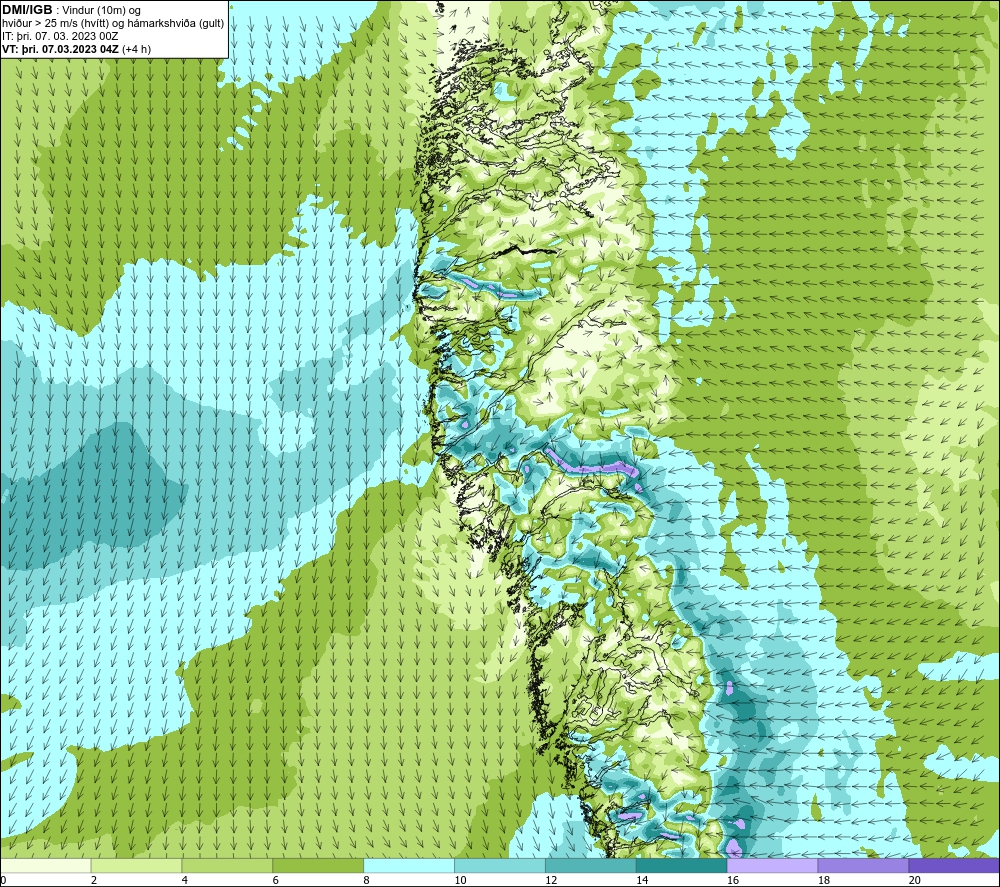Click the pale yellow 0–2 m/s color swatch
Viewport: 1000px width, 887px height.
pyautogui.click(x=46, y=865)
